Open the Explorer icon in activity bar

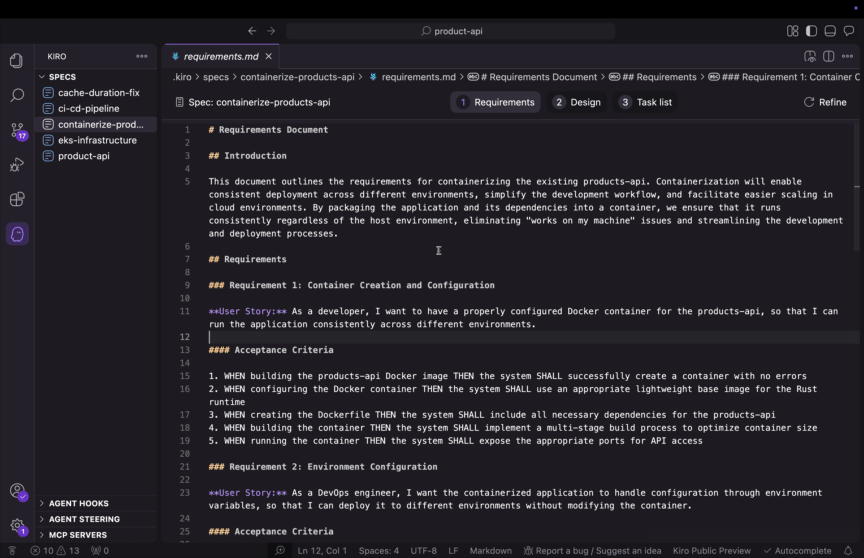click(x=17, y=61)
